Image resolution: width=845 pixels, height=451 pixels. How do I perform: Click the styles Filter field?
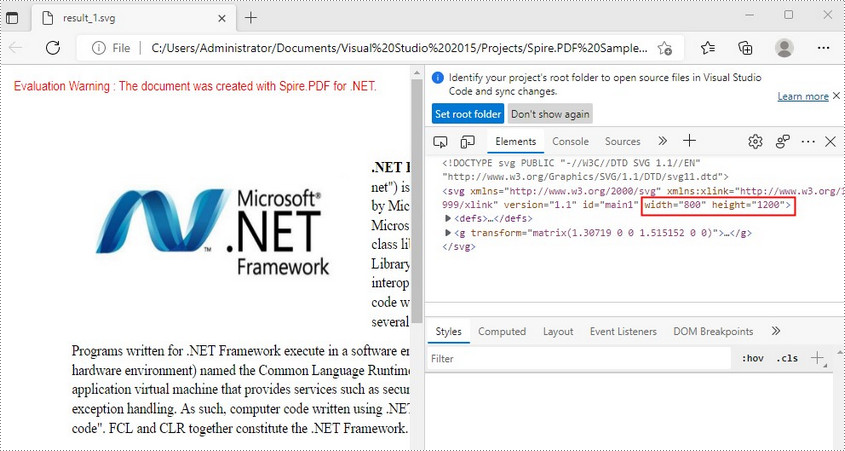[x=579, y=359]
